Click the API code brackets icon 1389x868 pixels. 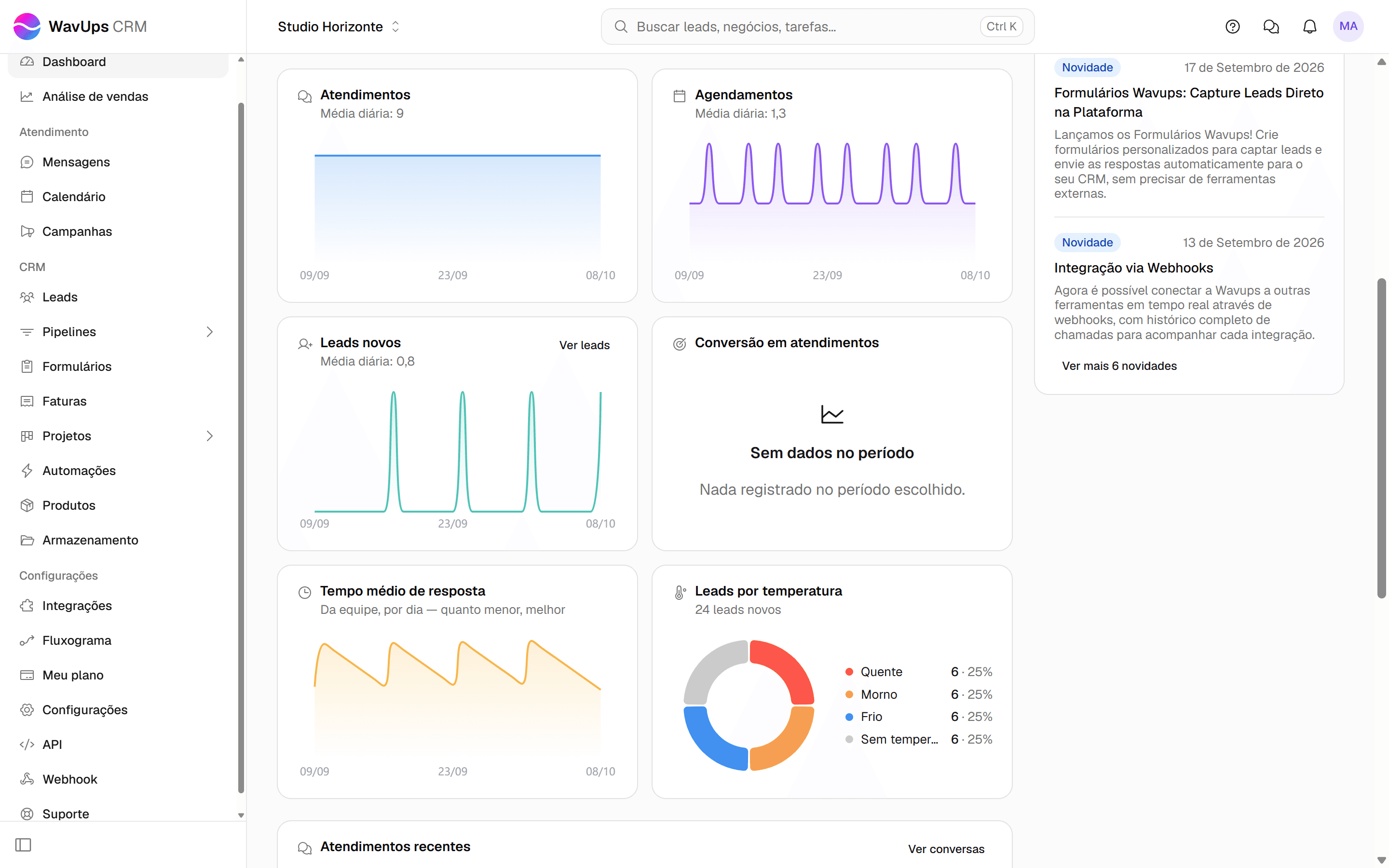(27, 745)
